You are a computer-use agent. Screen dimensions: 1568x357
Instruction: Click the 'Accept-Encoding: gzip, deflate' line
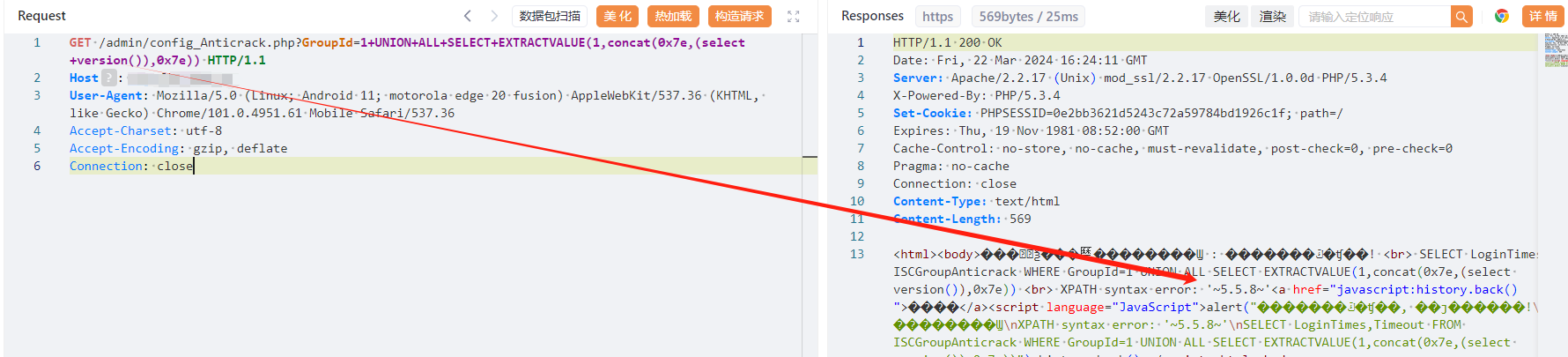[178, 148]
